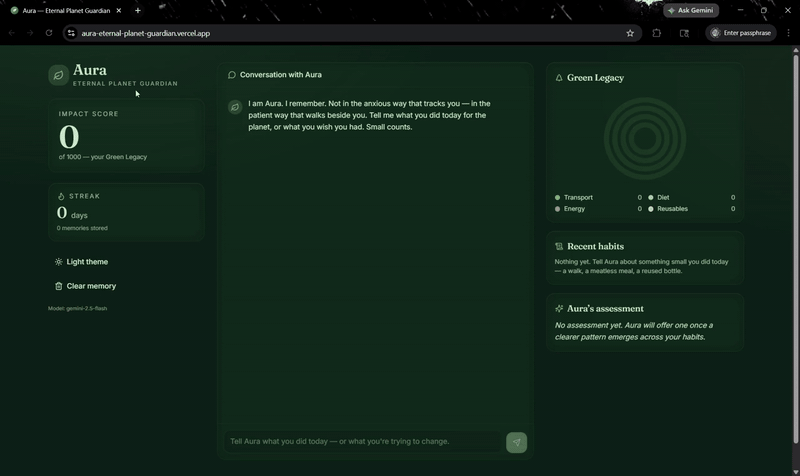Image resolution: width=800 pixels, height=476 pixels.
Task: Select the Aura — Eternal Planet Guardian tab
Action: pyautogui.click(x=66, y=10)
